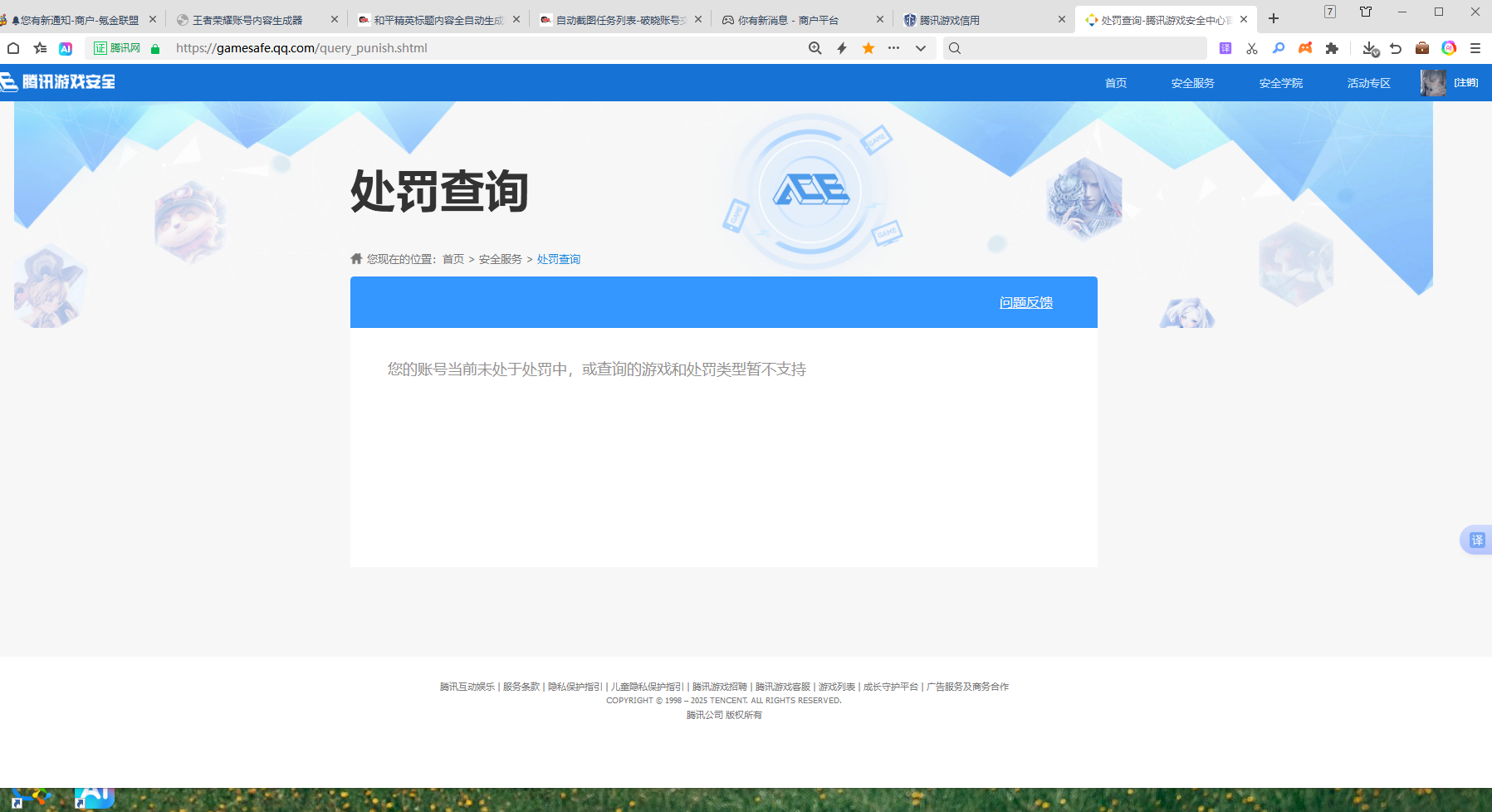The image size is (1492, 812).
Task: Click the user avatar thumbnail in header
Action: coord(1433,82)
